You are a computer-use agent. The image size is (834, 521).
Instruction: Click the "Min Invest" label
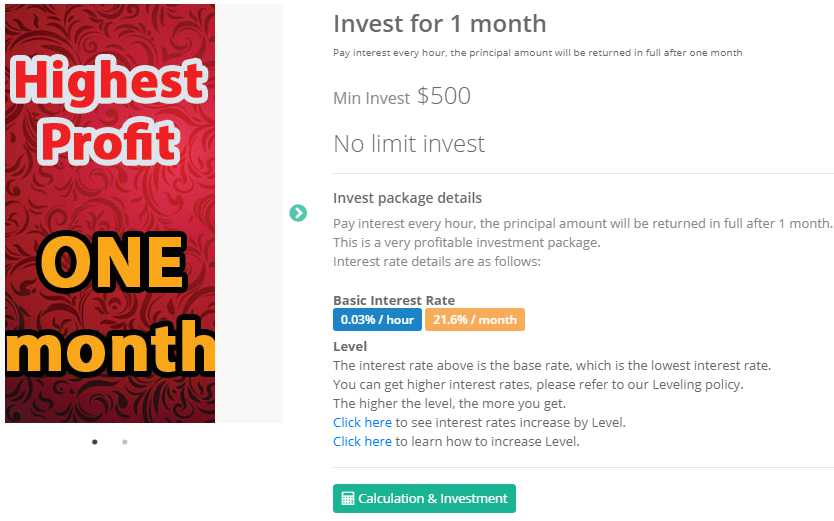(x=371, y=98)
